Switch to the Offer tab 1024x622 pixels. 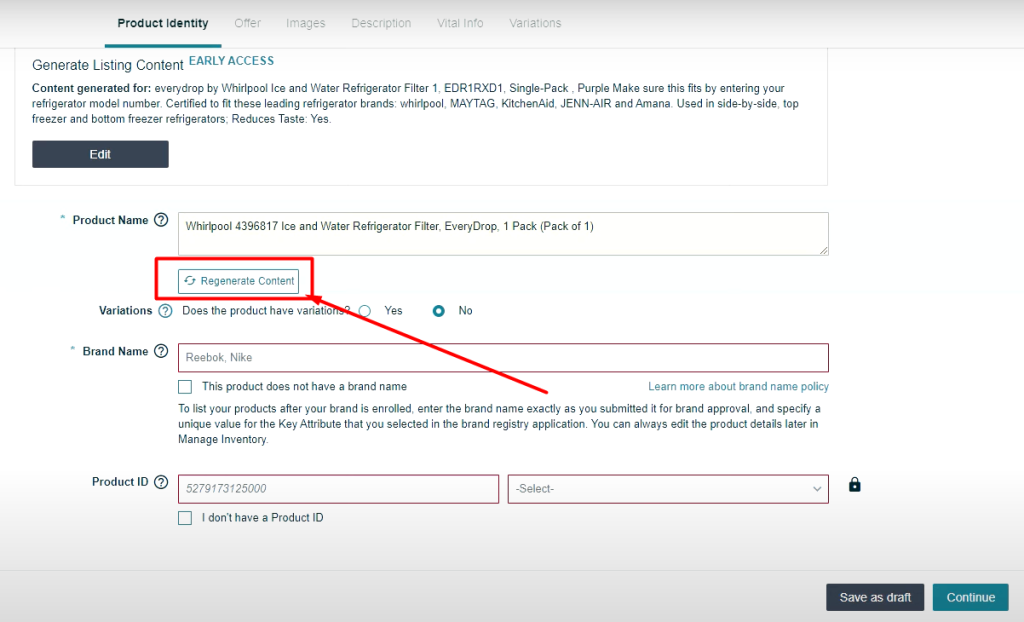247,23
